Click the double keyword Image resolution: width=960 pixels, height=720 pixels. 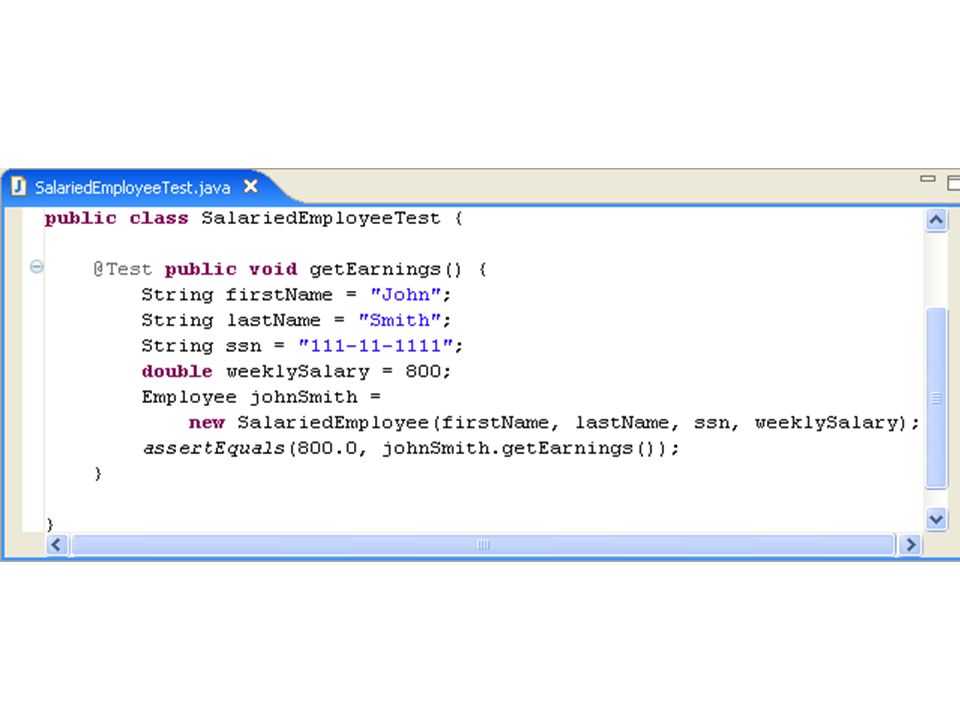click(177, 372)
